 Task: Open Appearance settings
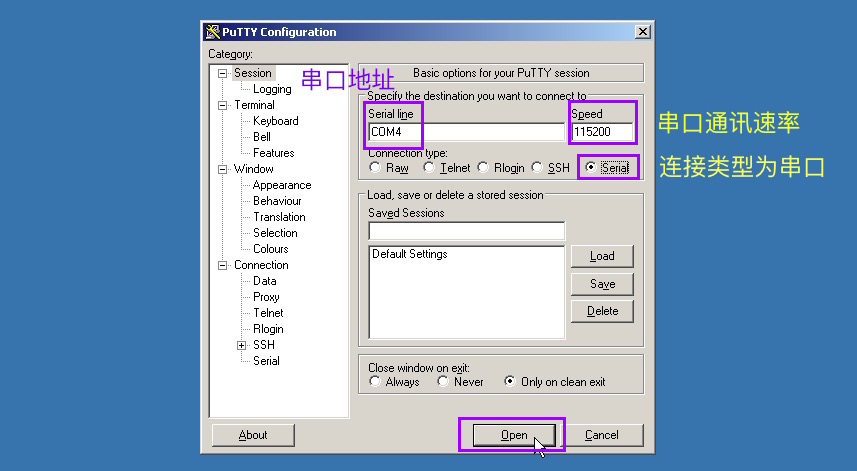tap(282, 185)
